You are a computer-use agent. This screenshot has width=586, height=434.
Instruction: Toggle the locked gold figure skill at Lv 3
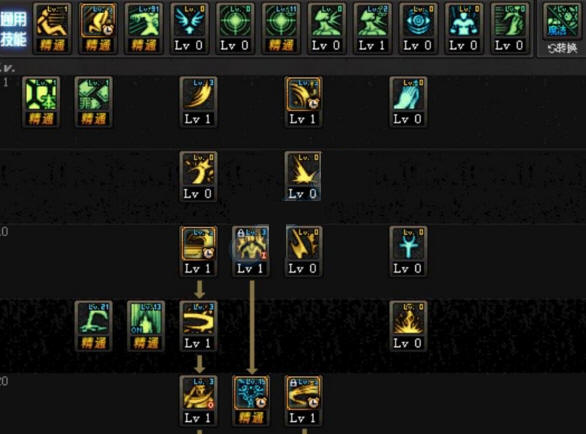[250, 252]
